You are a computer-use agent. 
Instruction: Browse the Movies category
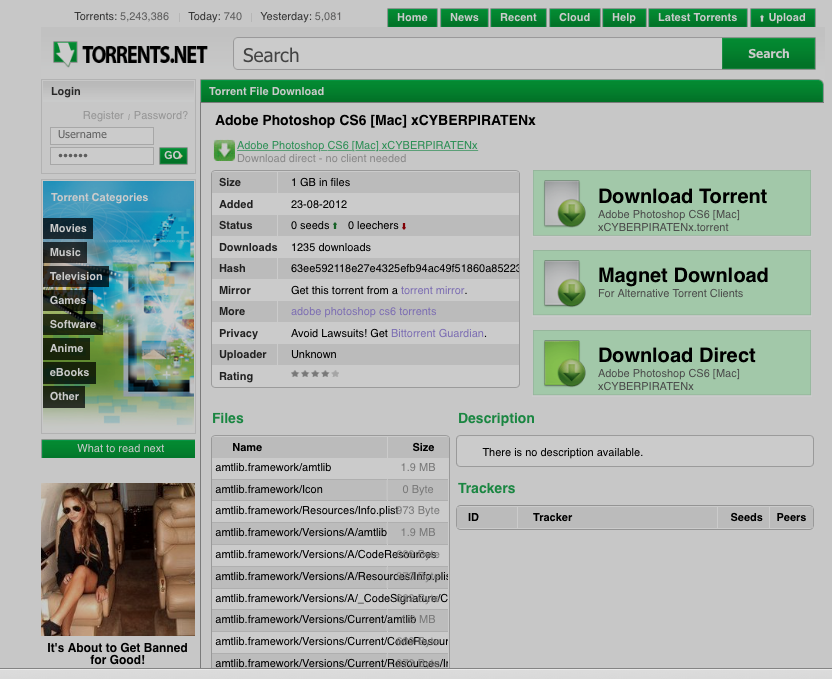coord(68,228)
